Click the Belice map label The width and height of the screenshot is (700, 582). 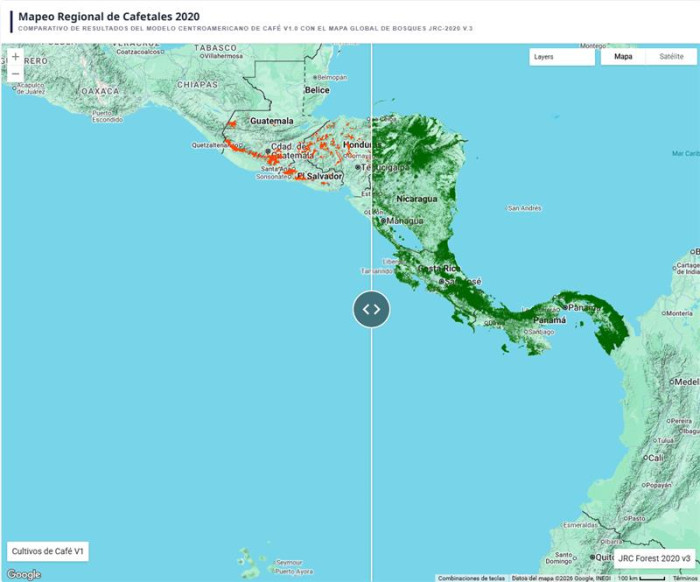click(x=316, y=90)
